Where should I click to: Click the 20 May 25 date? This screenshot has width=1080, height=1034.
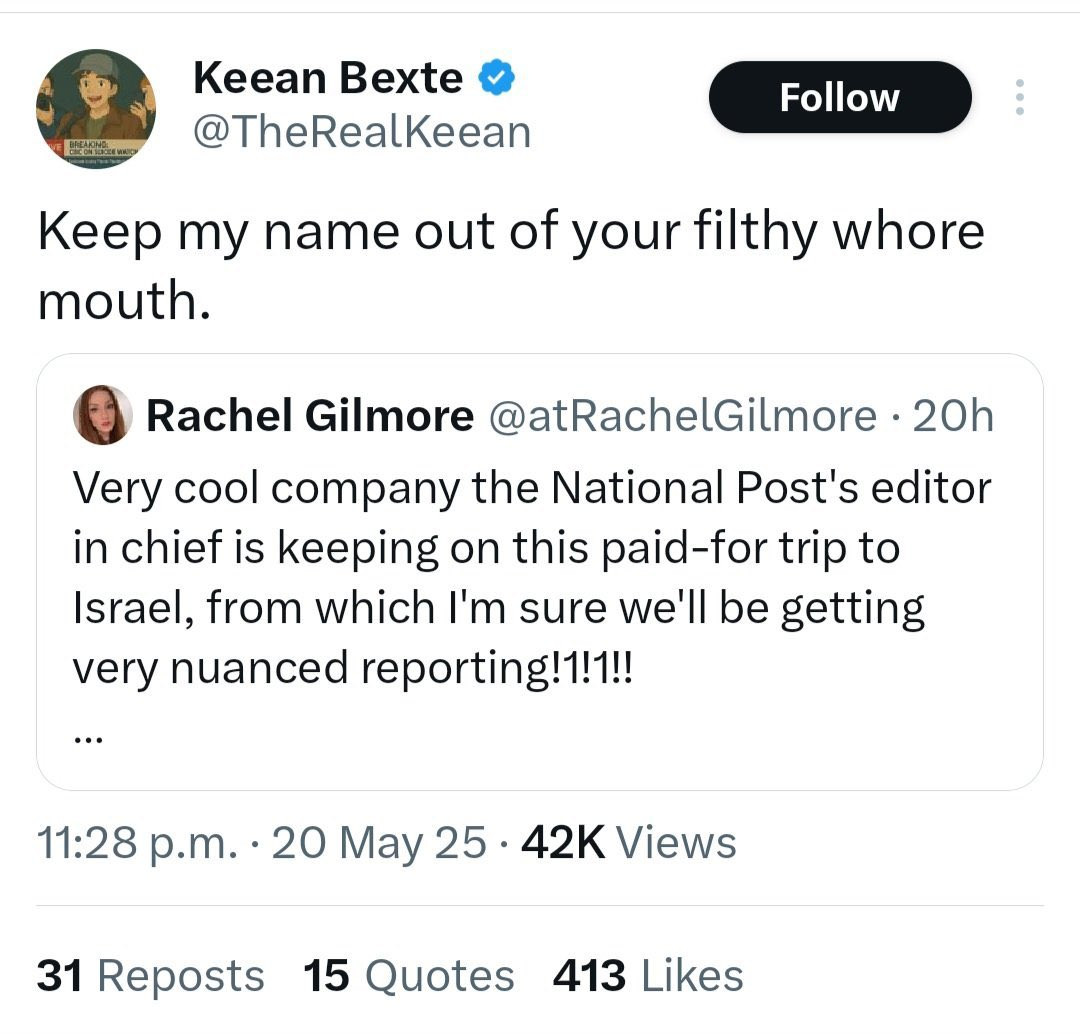point(378,842)
